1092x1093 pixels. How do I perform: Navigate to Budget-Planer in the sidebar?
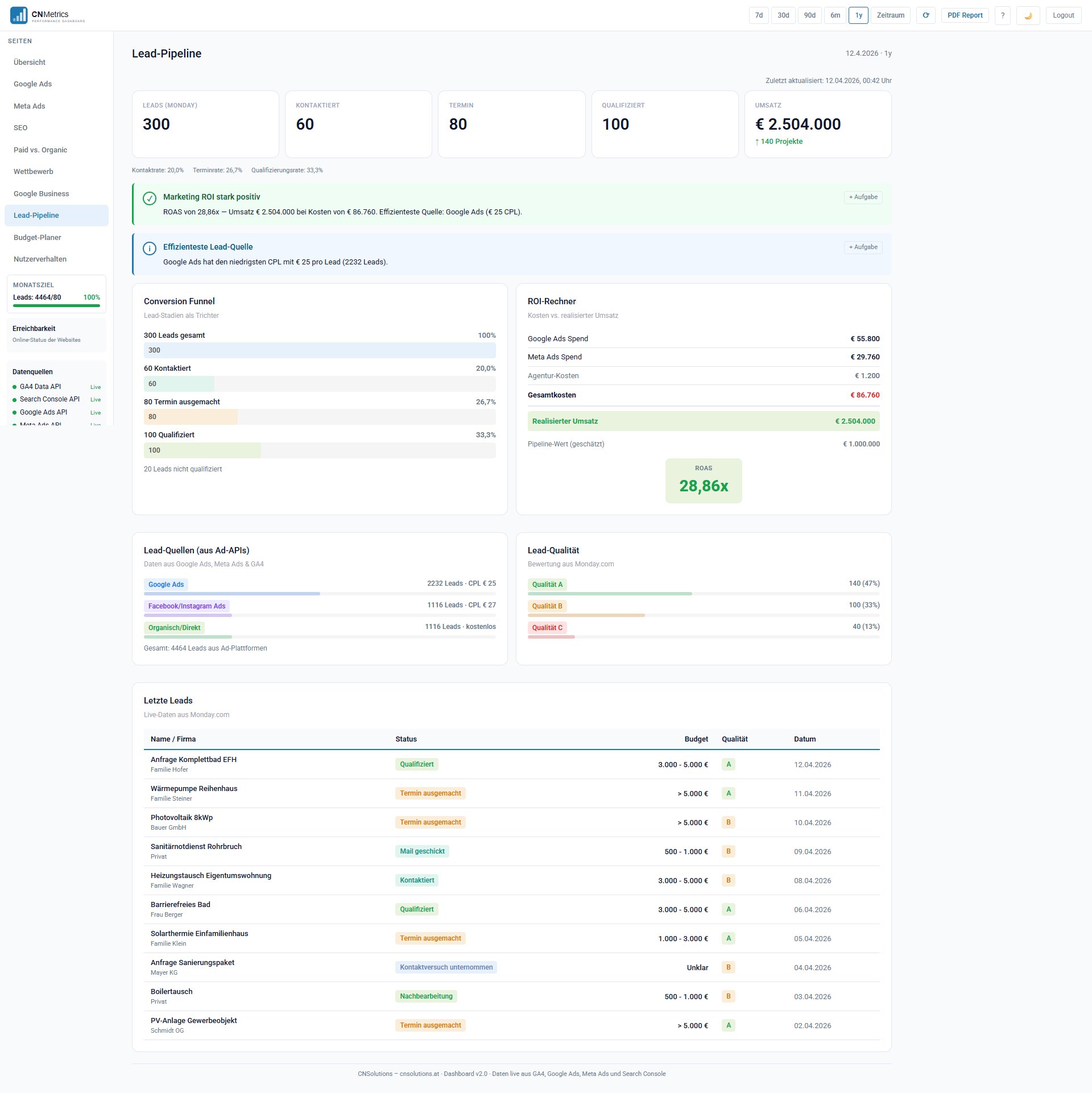click(x=38, y=237)
